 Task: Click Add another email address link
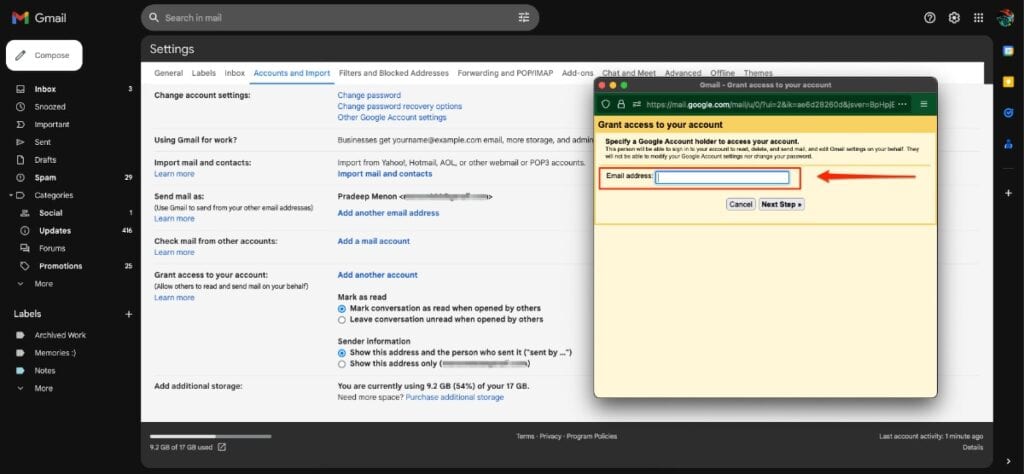click(x=389, y=213)
